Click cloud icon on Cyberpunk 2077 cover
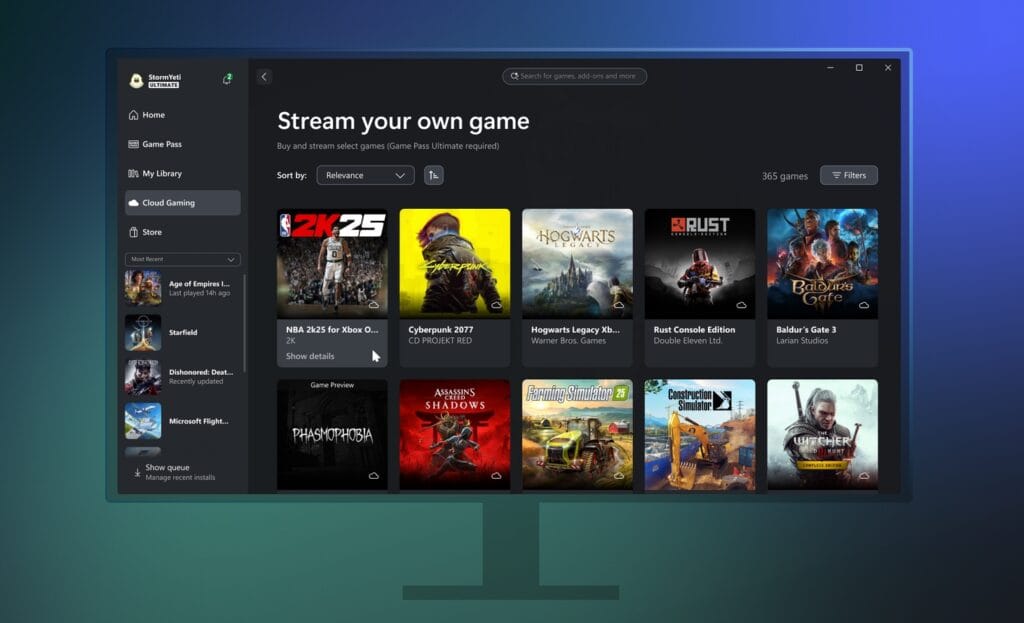 pos(496,305)
